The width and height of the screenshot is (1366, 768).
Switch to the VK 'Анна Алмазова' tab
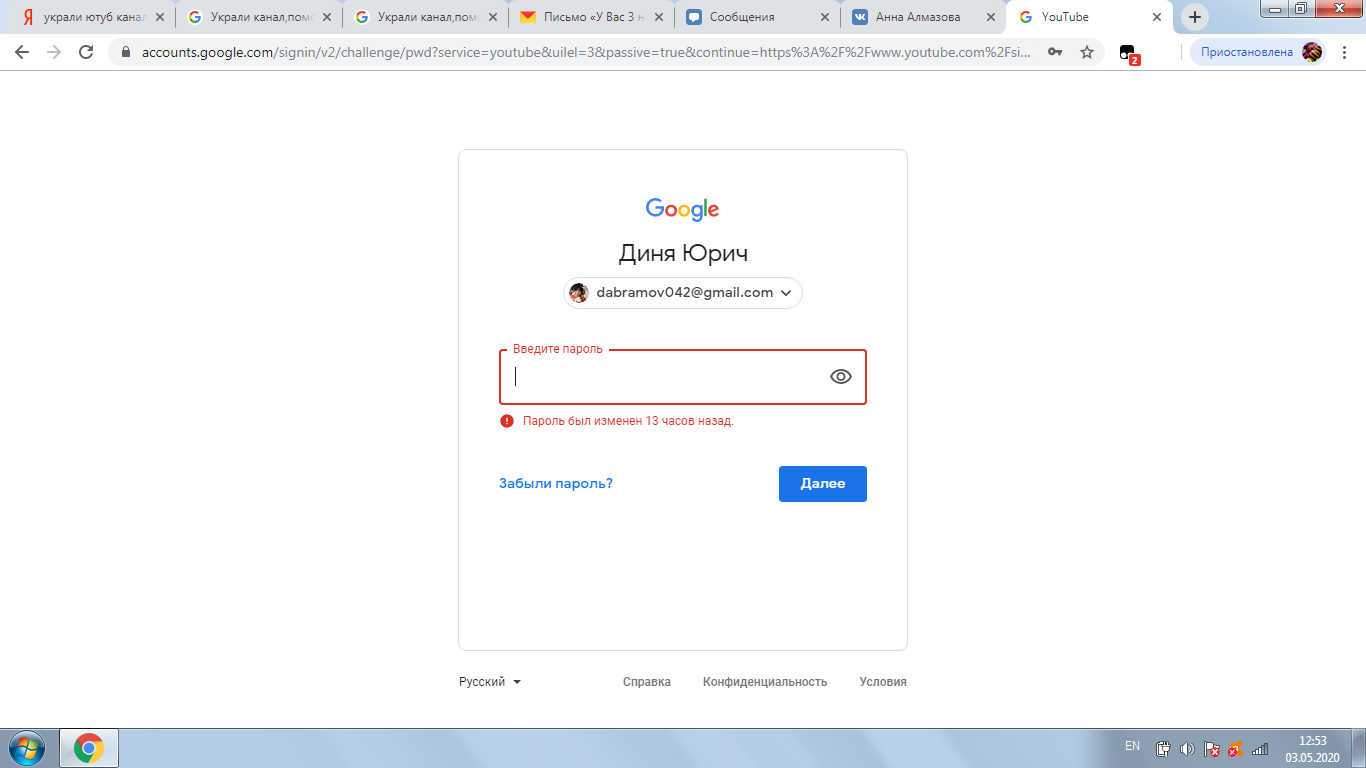click(x=922, y=17)
